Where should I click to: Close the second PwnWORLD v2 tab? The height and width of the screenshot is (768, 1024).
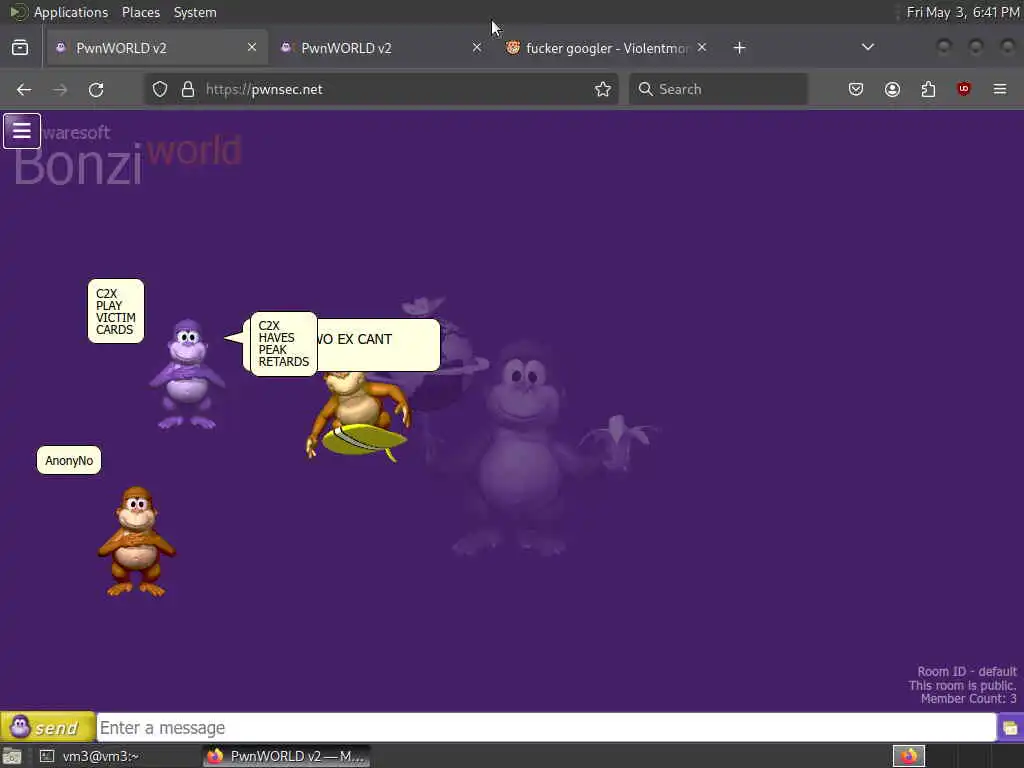pos(477,48)
